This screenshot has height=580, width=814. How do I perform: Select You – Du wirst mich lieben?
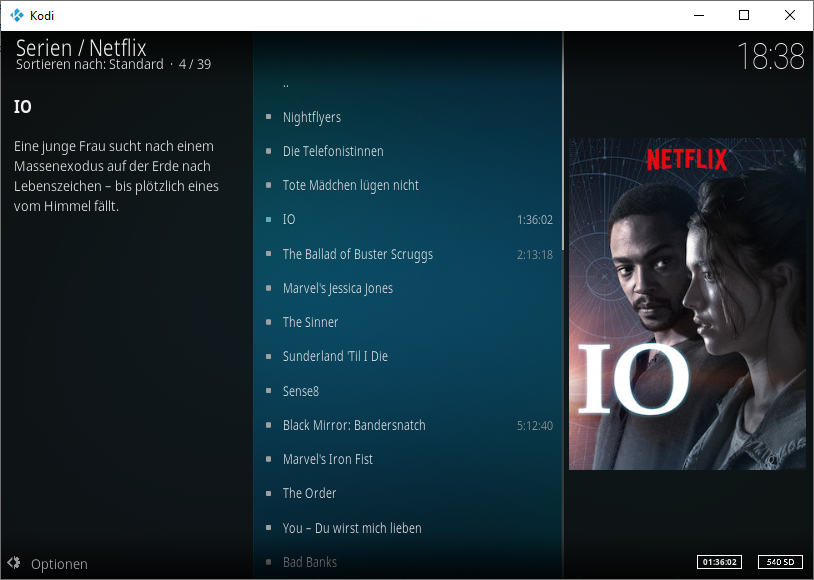click(x=408, y=528)
